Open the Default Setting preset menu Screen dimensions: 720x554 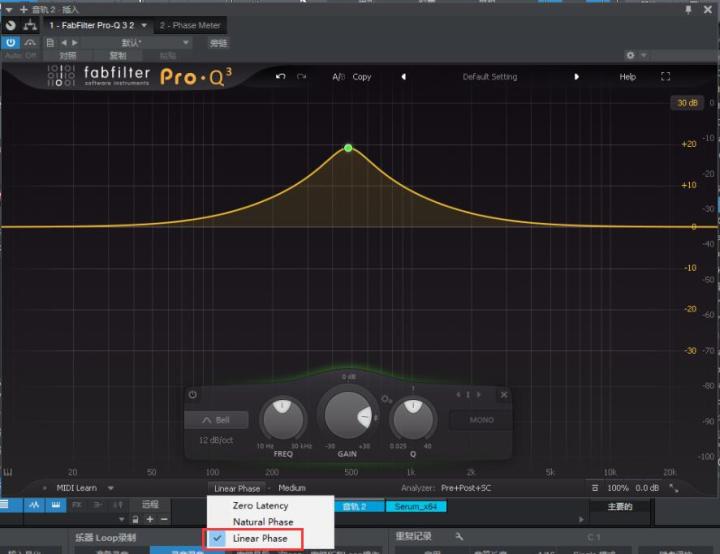[x=489, y=77]
